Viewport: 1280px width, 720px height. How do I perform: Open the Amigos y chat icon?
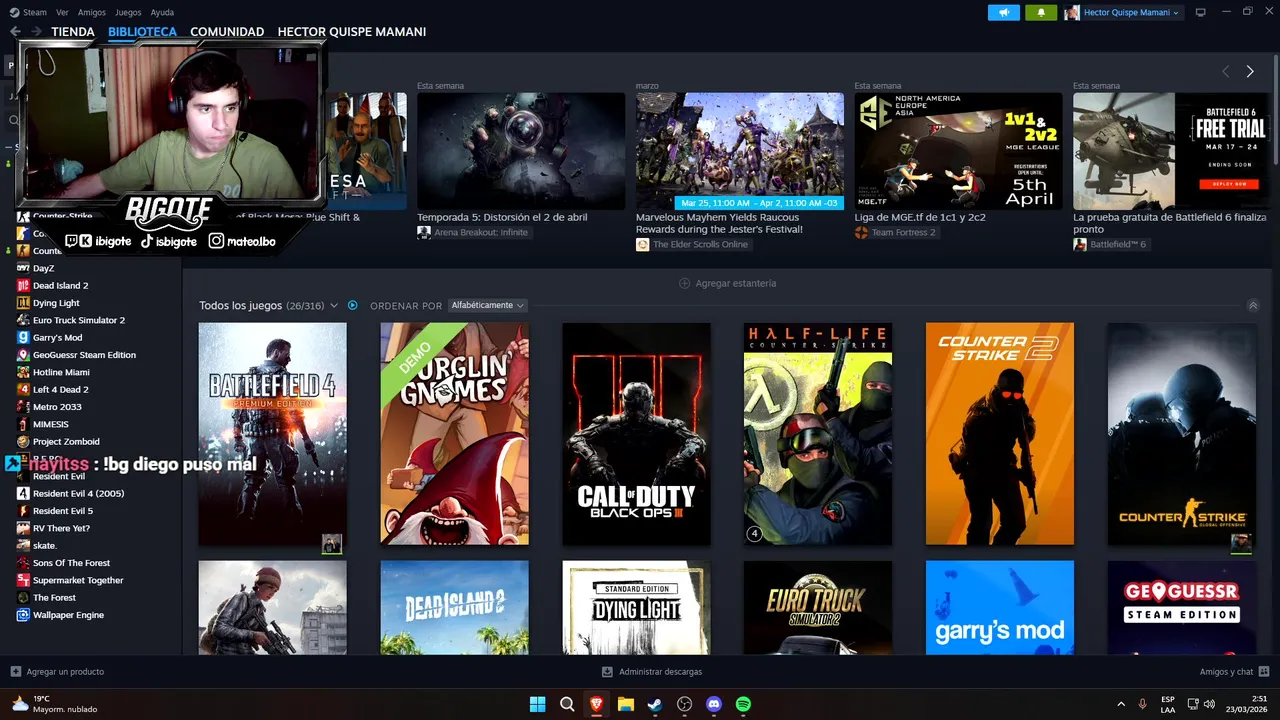(x=1264, y=671)
